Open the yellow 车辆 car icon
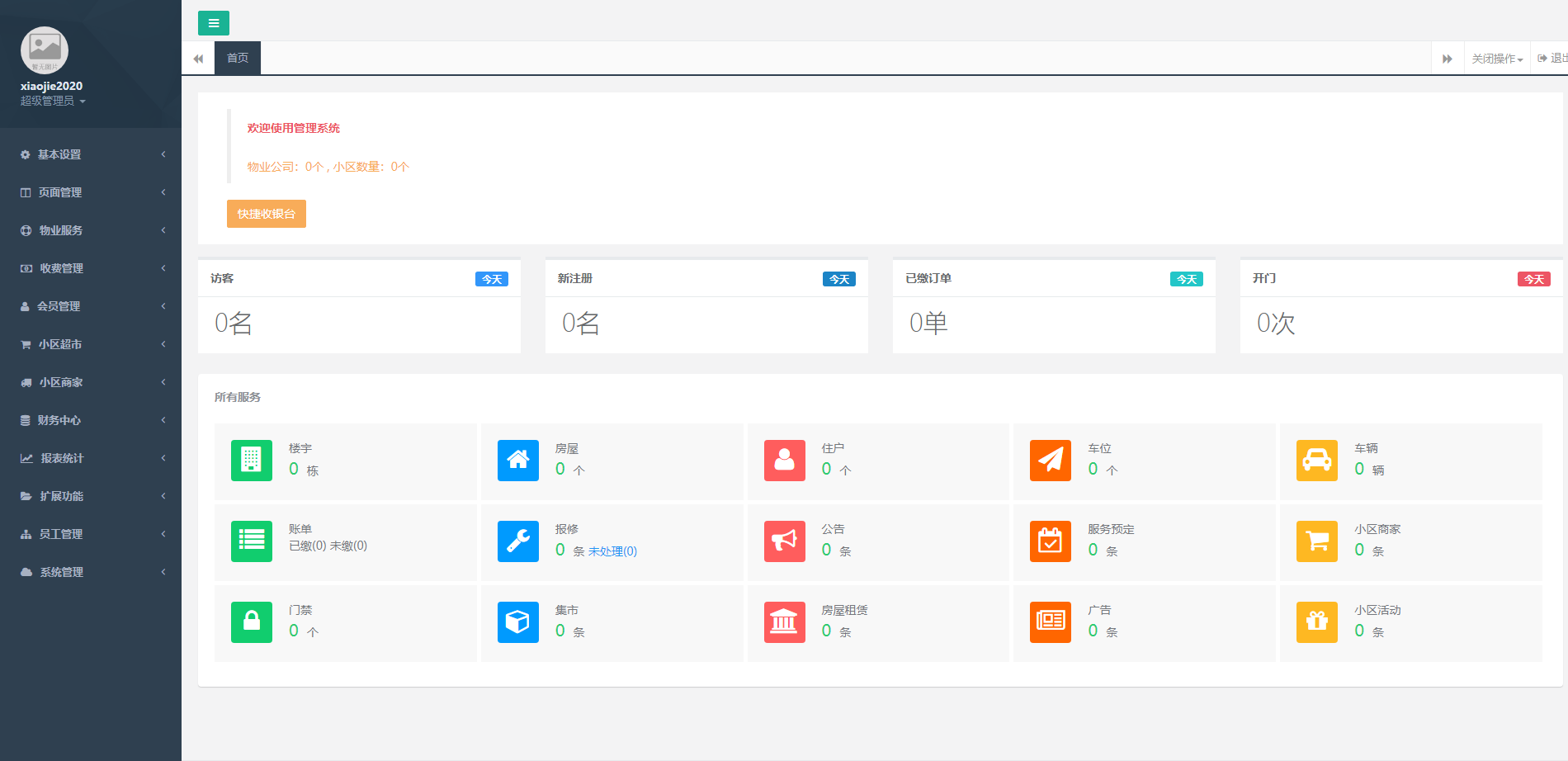Image resolution: width=1568 pixels, height=761 pixels. pyautogui.click(x=1316, y=460)
